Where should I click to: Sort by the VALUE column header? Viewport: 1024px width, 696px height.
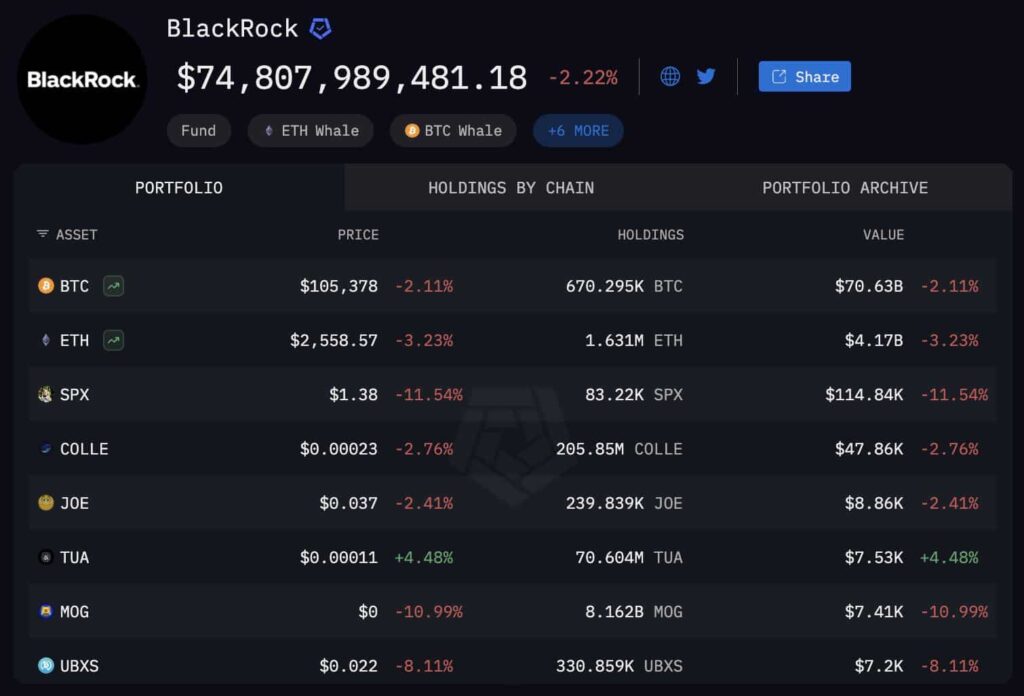[x=884, y=234]
